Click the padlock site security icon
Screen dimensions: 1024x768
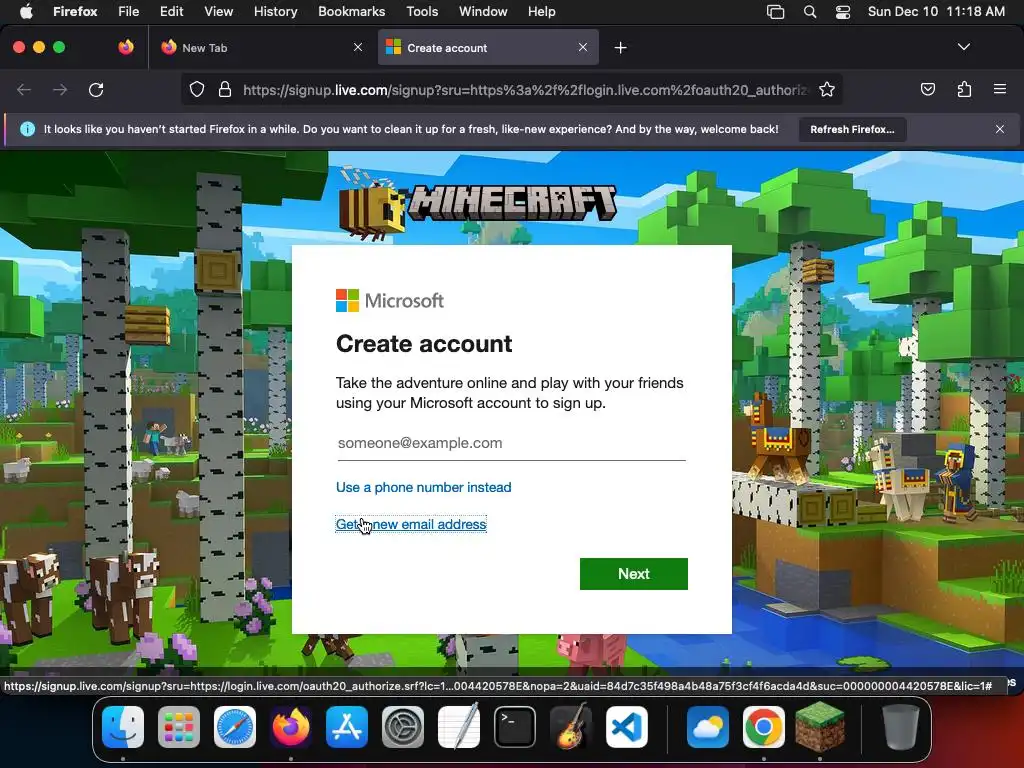click(225, 89)
